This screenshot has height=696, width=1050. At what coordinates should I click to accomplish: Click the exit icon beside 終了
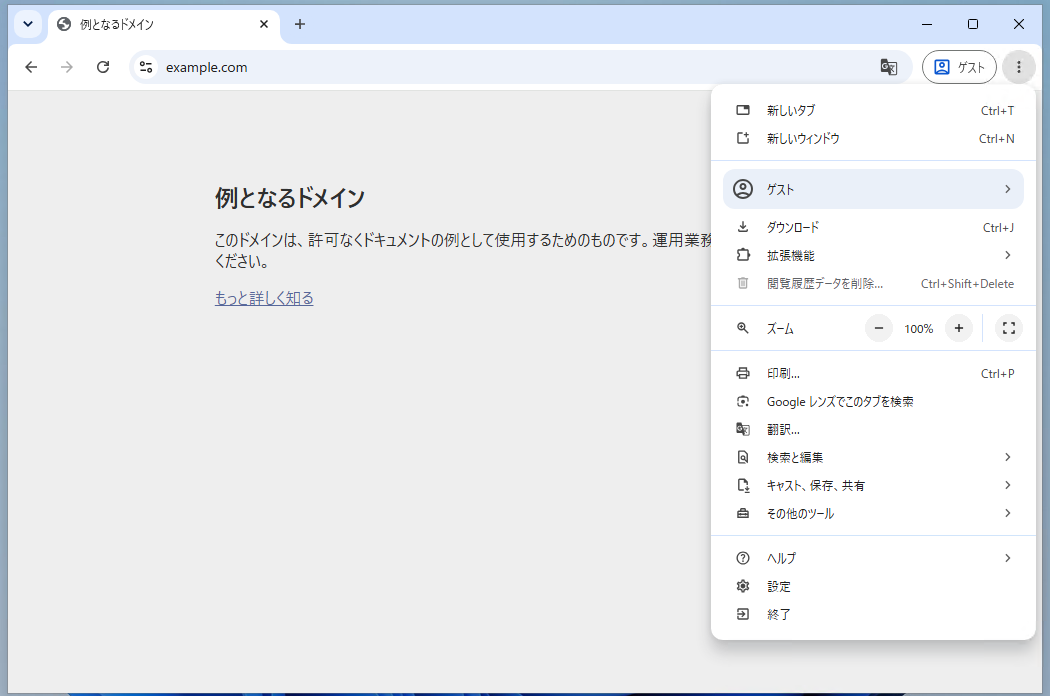tap(743, 614)
